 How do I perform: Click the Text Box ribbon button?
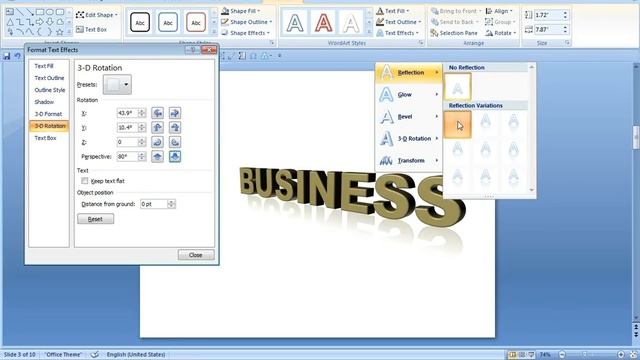pyautogui.click(x=91, y=29)
